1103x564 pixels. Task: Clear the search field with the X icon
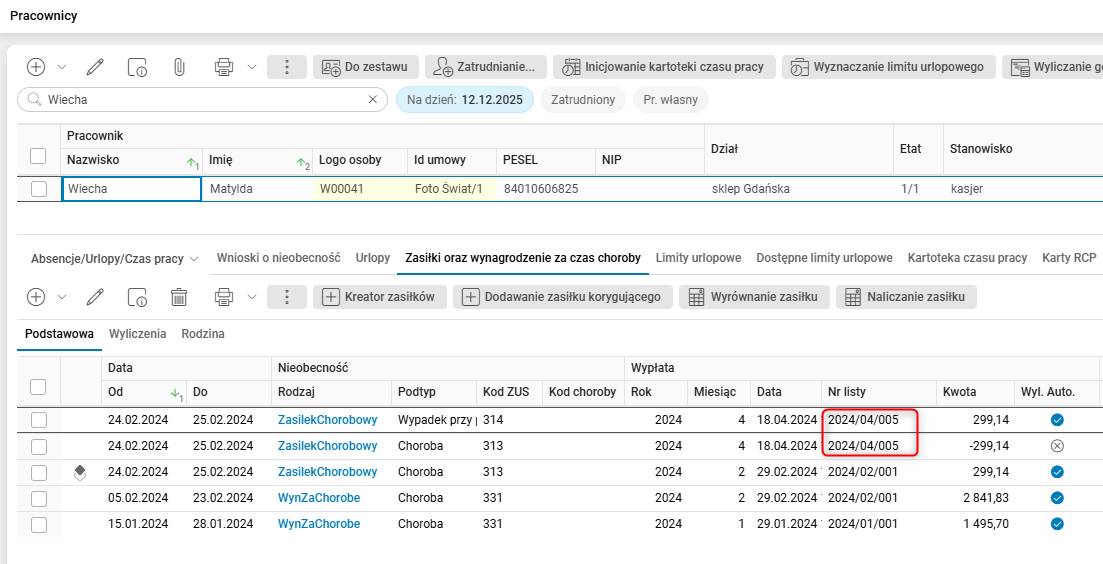tap(373, 100)
